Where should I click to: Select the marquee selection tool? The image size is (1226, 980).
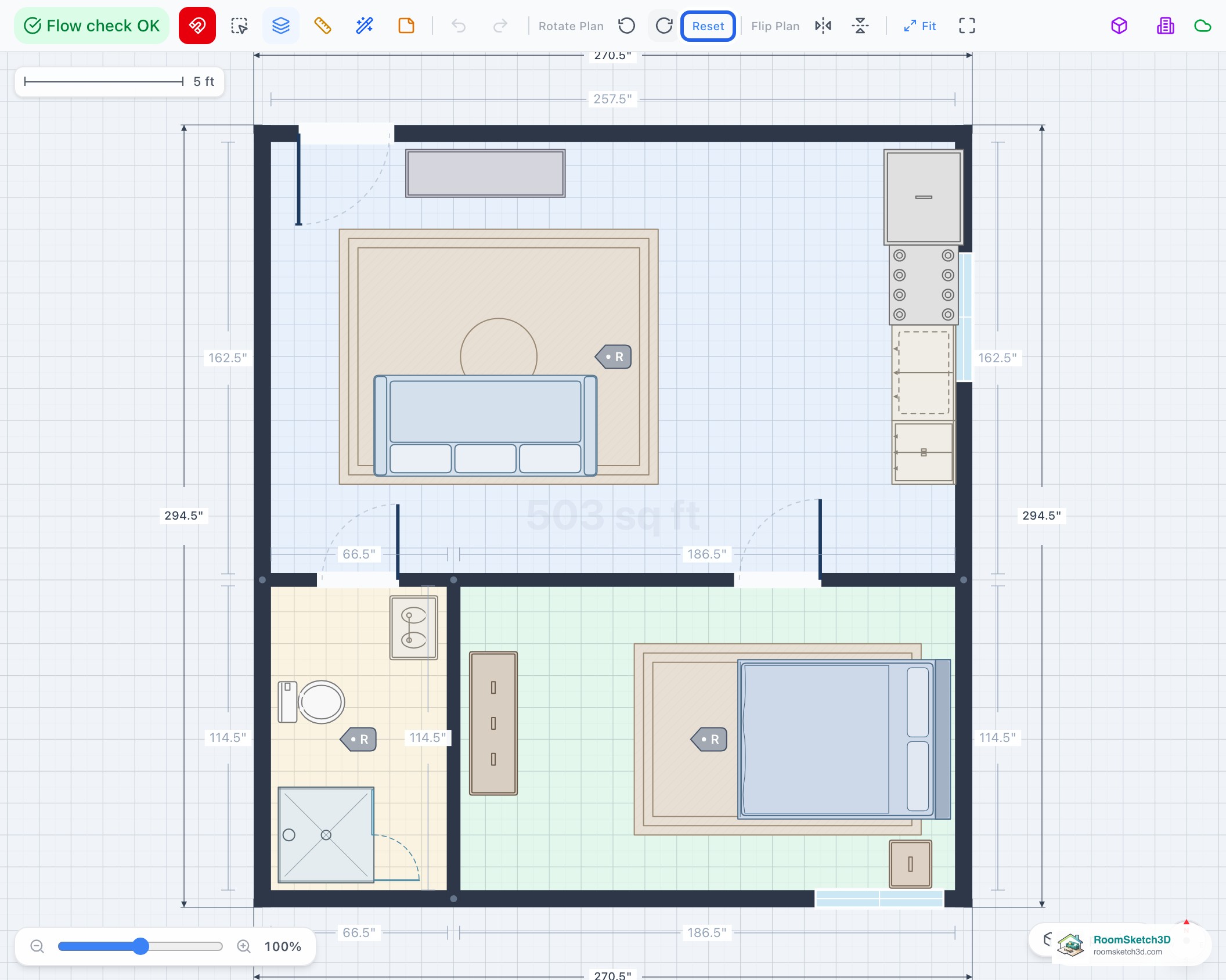pyautogui.click(x=239, y=26)
